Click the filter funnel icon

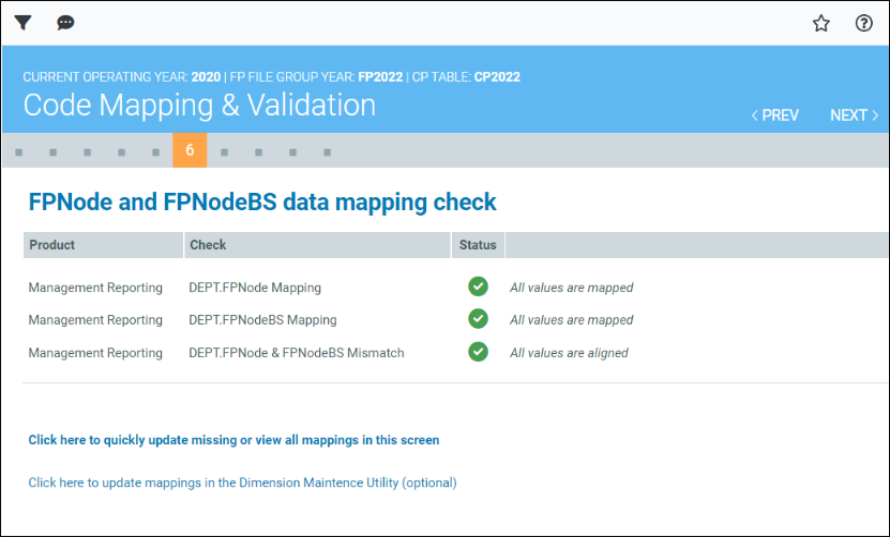tap(23, 23)
